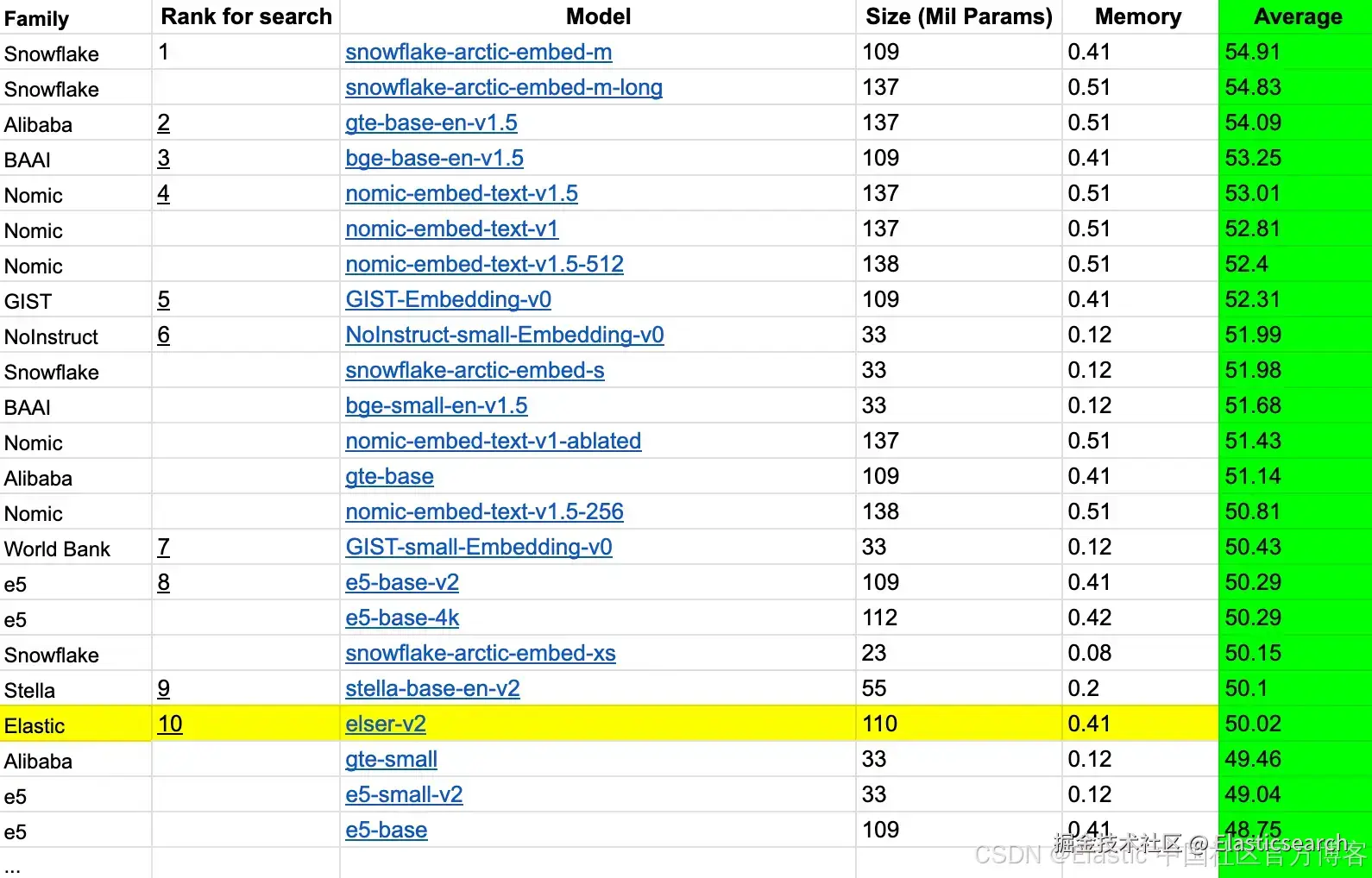Click the rank 10 link for Elastic
The width and height of the screenshot is (1372, 878).
(170, 724)
